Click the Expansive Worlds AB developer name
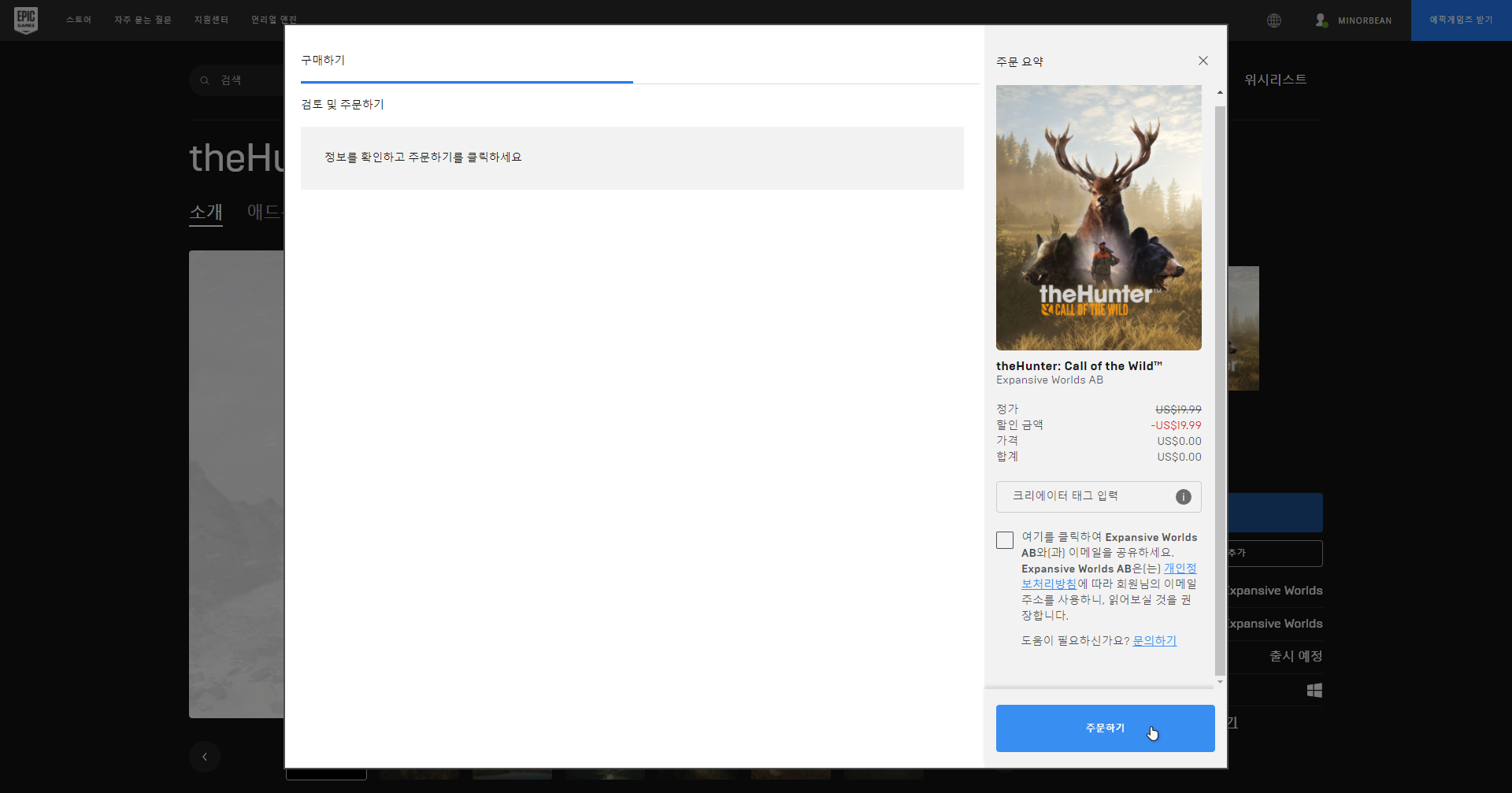Screen dimensions: 1512x793 1049,380
